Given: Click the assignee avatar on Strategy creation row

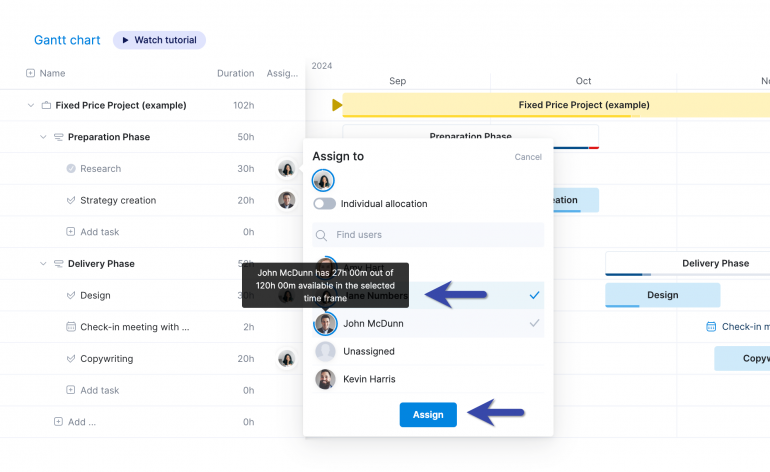Looking at the screenshot, I should pos(287,200).
